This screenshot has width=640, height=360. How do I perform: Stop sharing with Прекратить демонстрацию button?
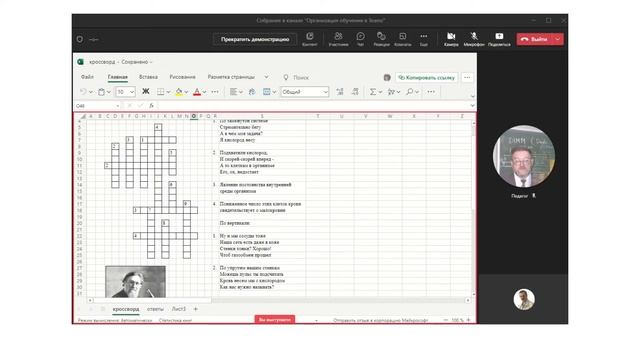(x=255, y=40)
